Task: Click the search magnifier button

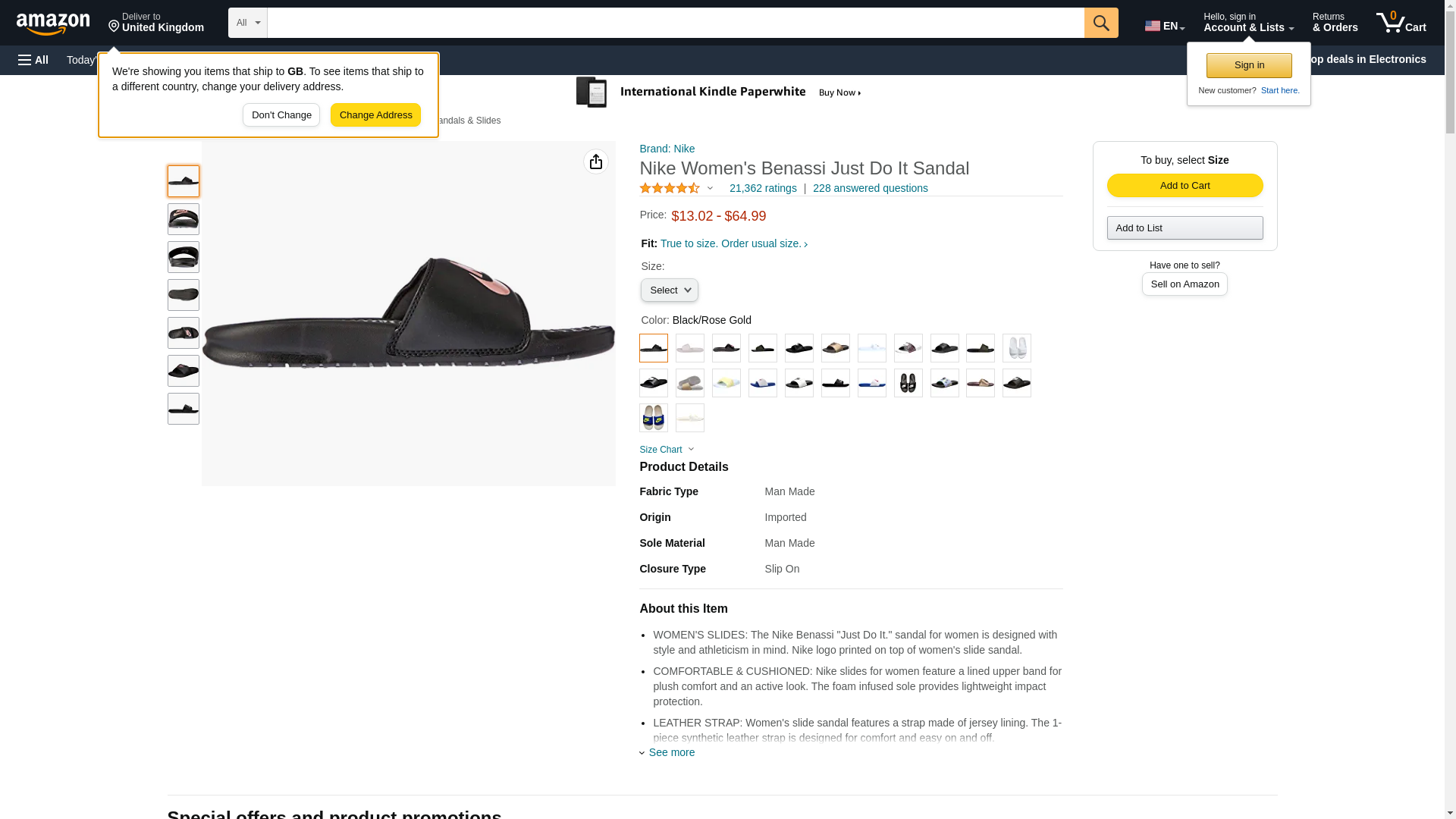Action: [x=1100, y=23]
